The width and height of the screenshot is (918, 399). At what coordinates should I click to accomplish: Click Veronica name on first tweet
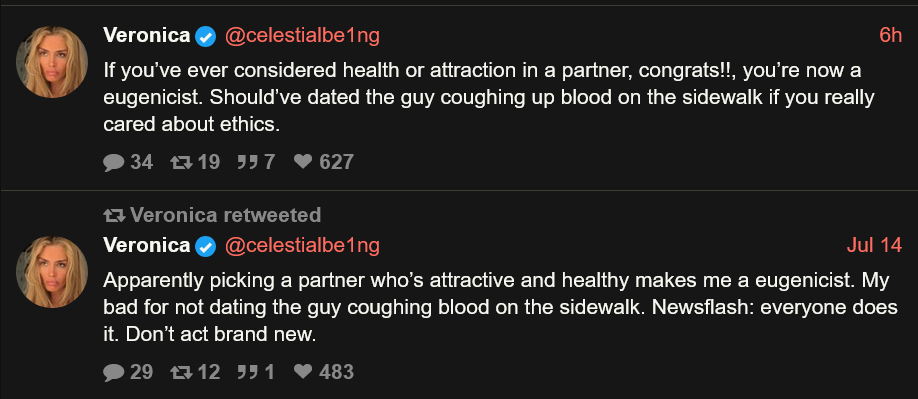tap(147, 36)
